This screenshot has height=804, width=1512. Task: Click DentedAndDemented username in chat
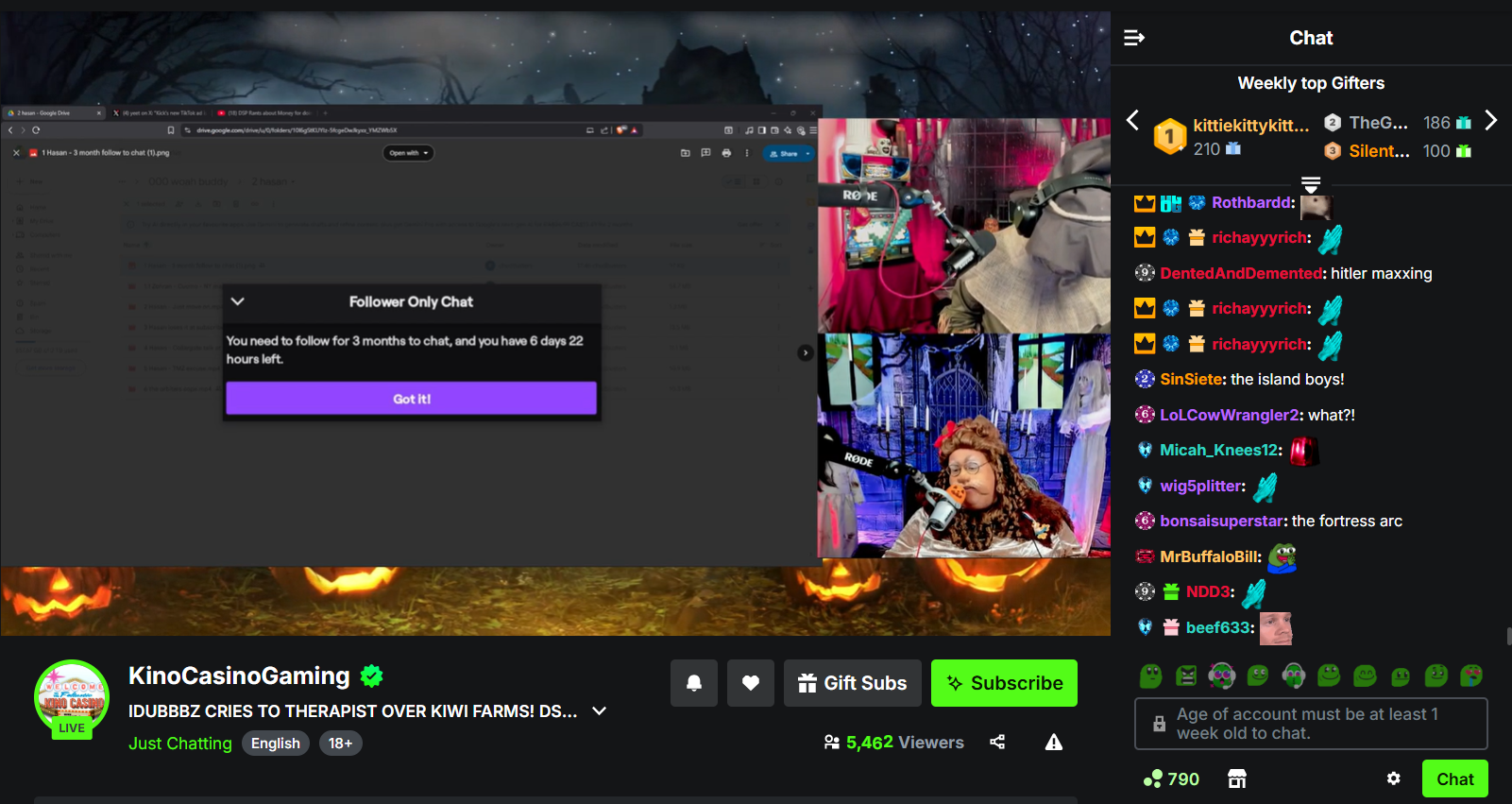(x=1241, y=273)
